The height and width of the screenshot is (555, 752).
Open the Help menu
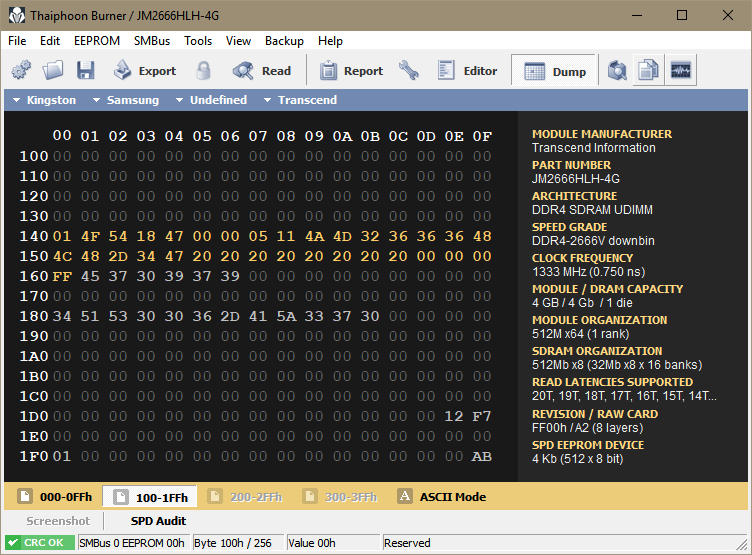330,41
